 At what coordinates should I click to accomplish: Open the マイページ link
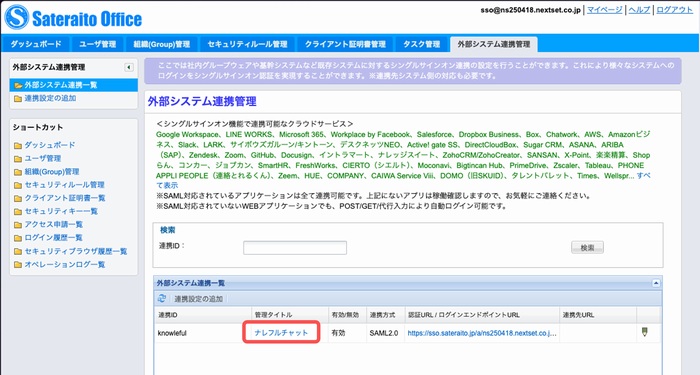(604, 10)
